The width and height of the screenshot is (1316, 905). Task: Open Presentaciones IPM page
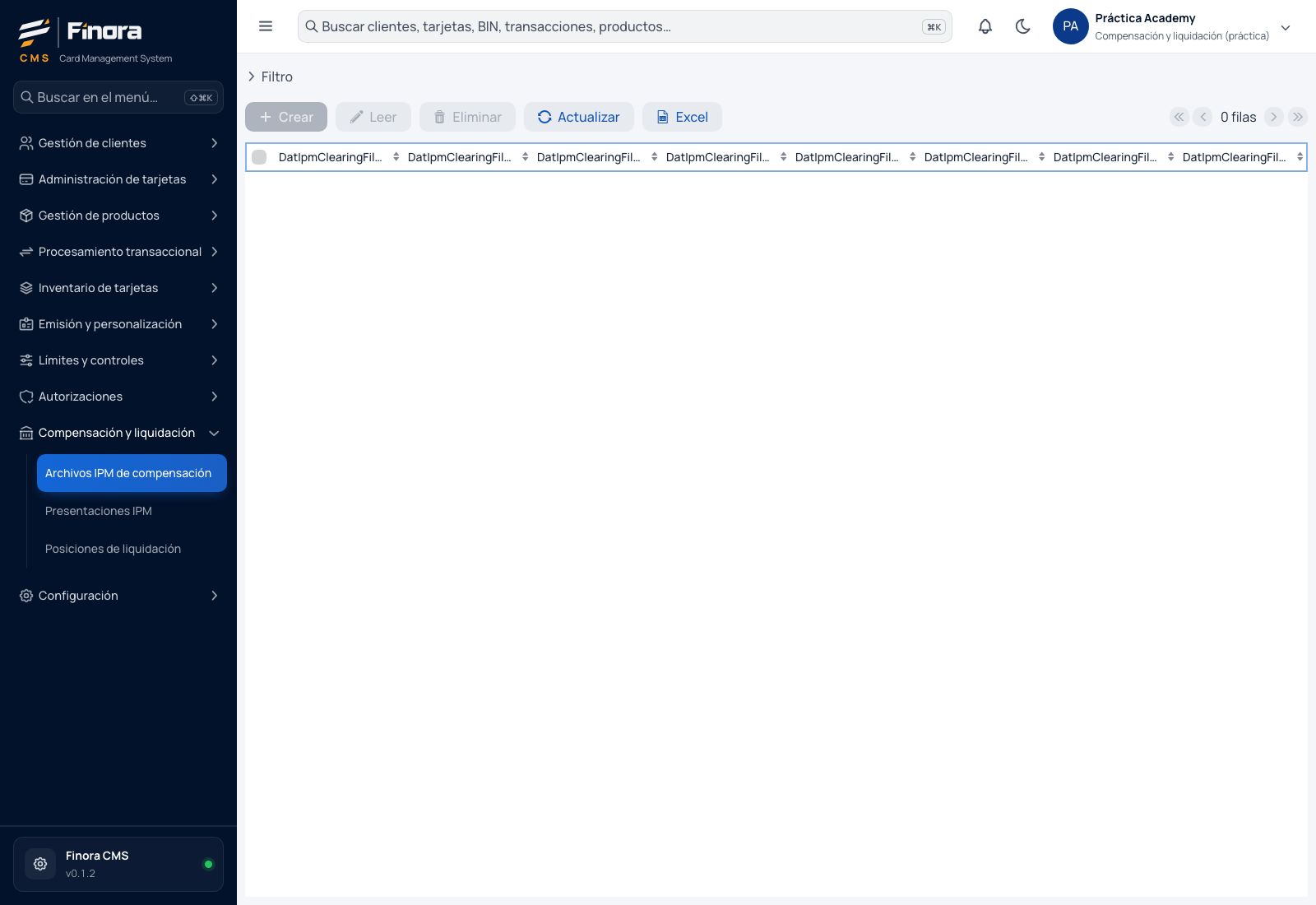132,511
